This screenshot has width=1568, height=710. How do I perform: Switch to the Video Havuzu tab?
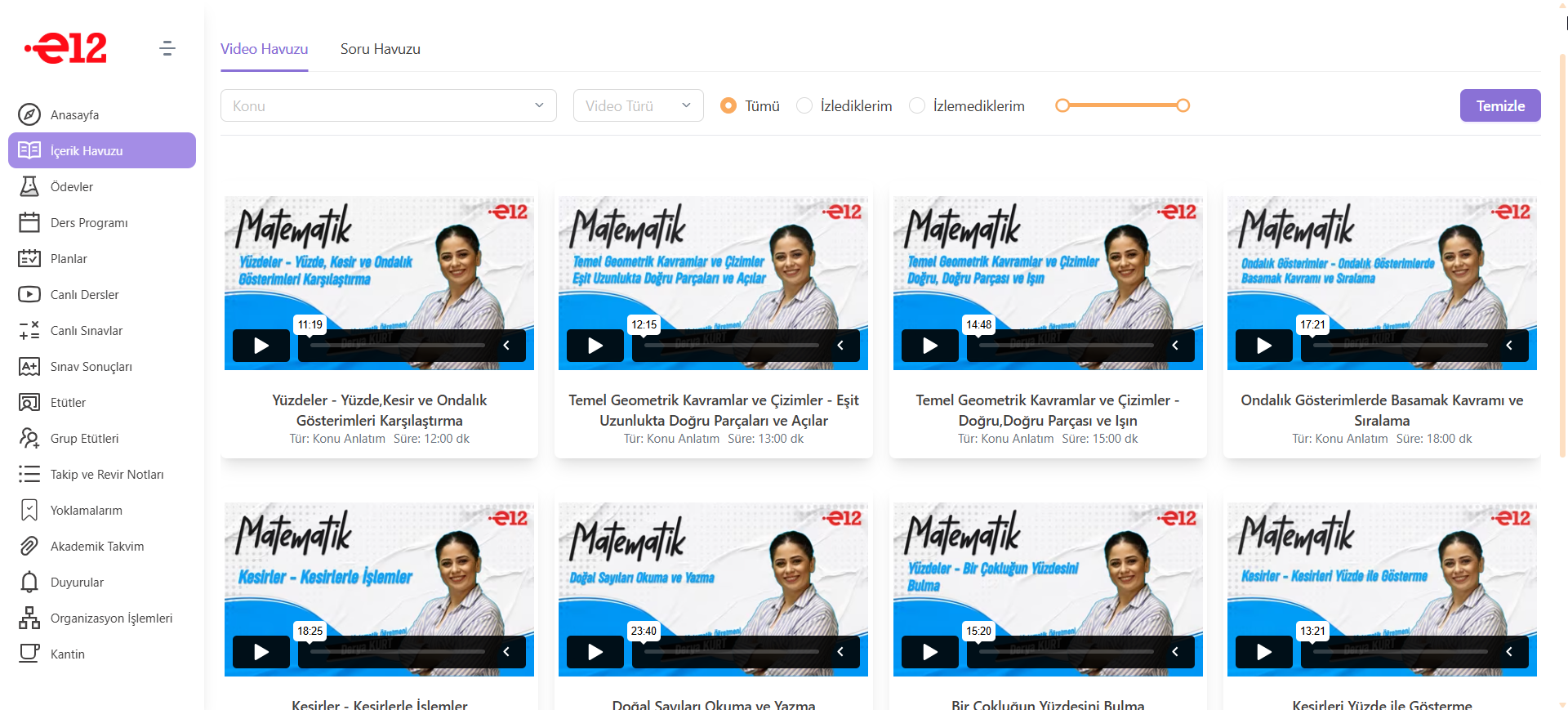(264, 49)
